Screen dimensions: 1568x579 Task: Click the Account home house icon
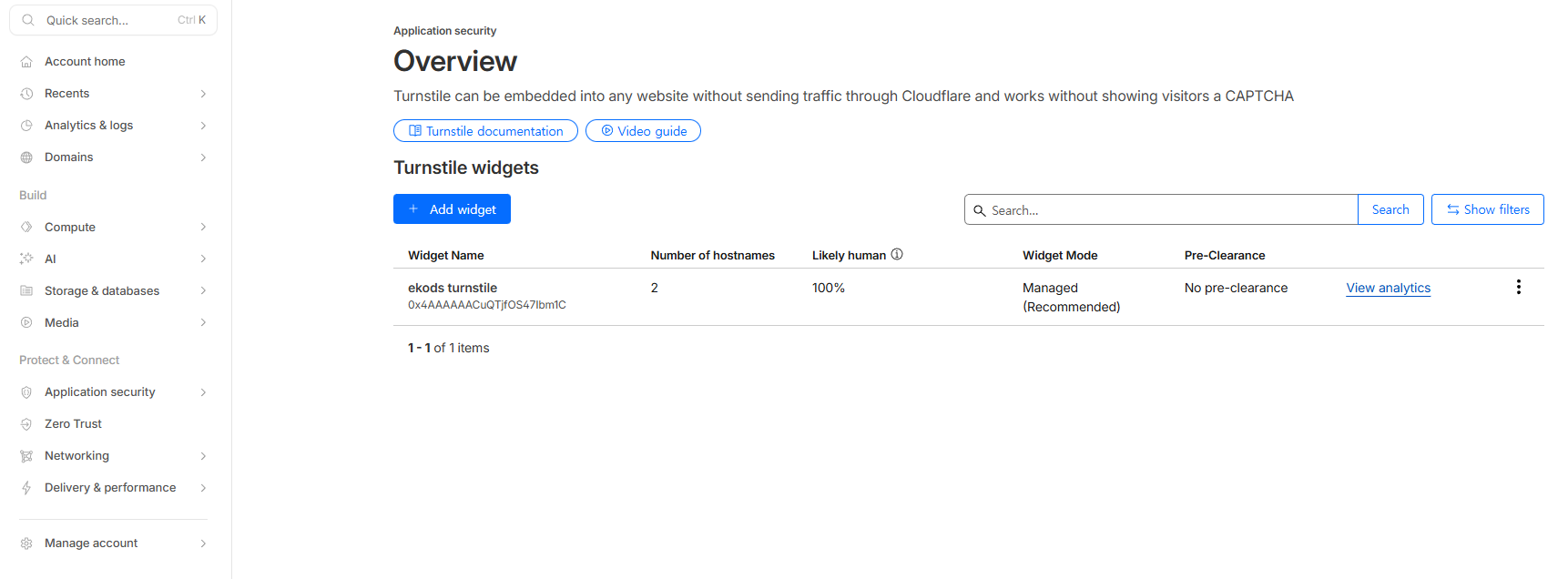click(26, 62)
